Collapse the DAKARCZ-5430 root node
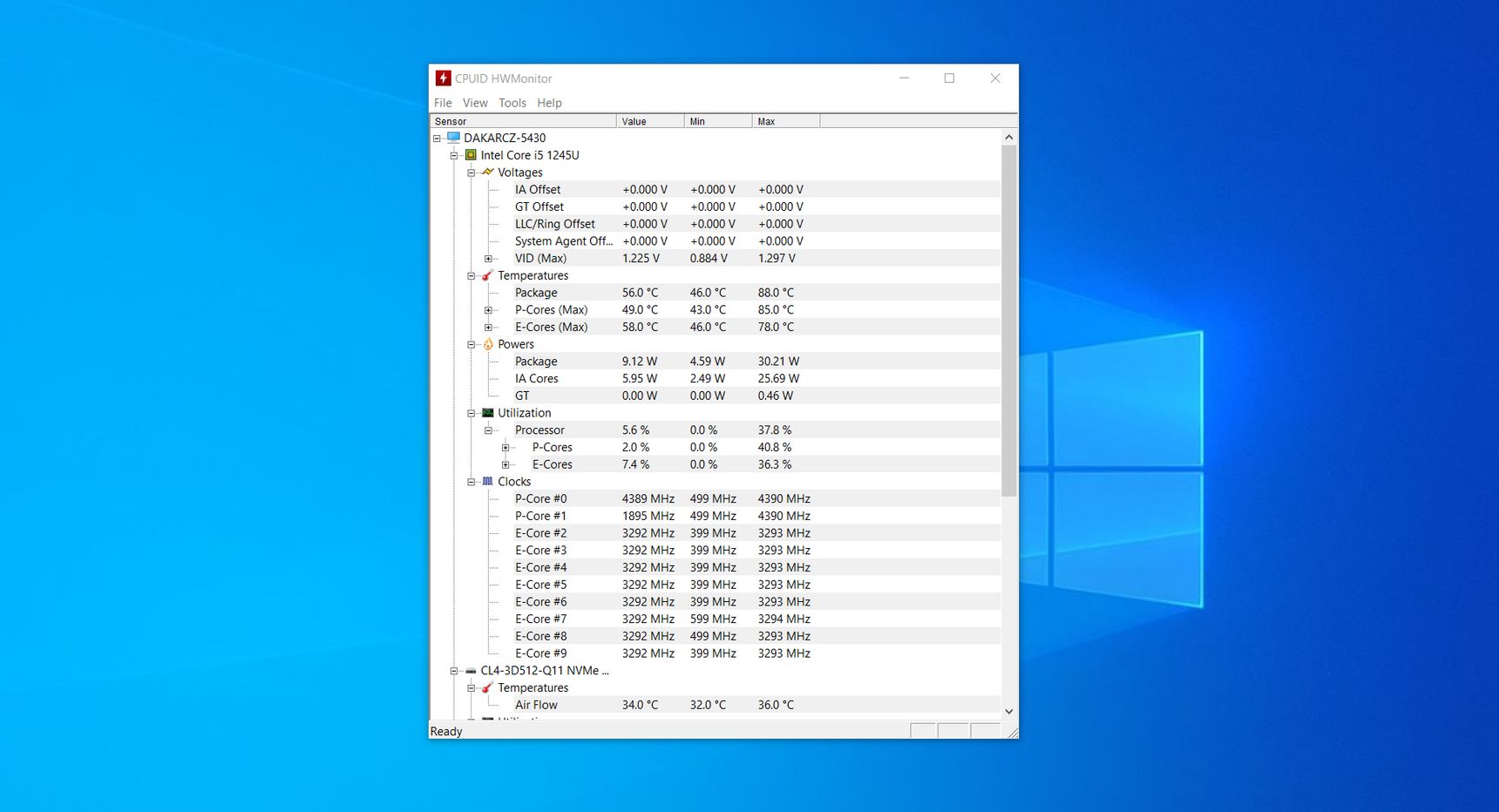Image resolution: width=1499 pixels, height=812 pixels. [x=437, y=139]
